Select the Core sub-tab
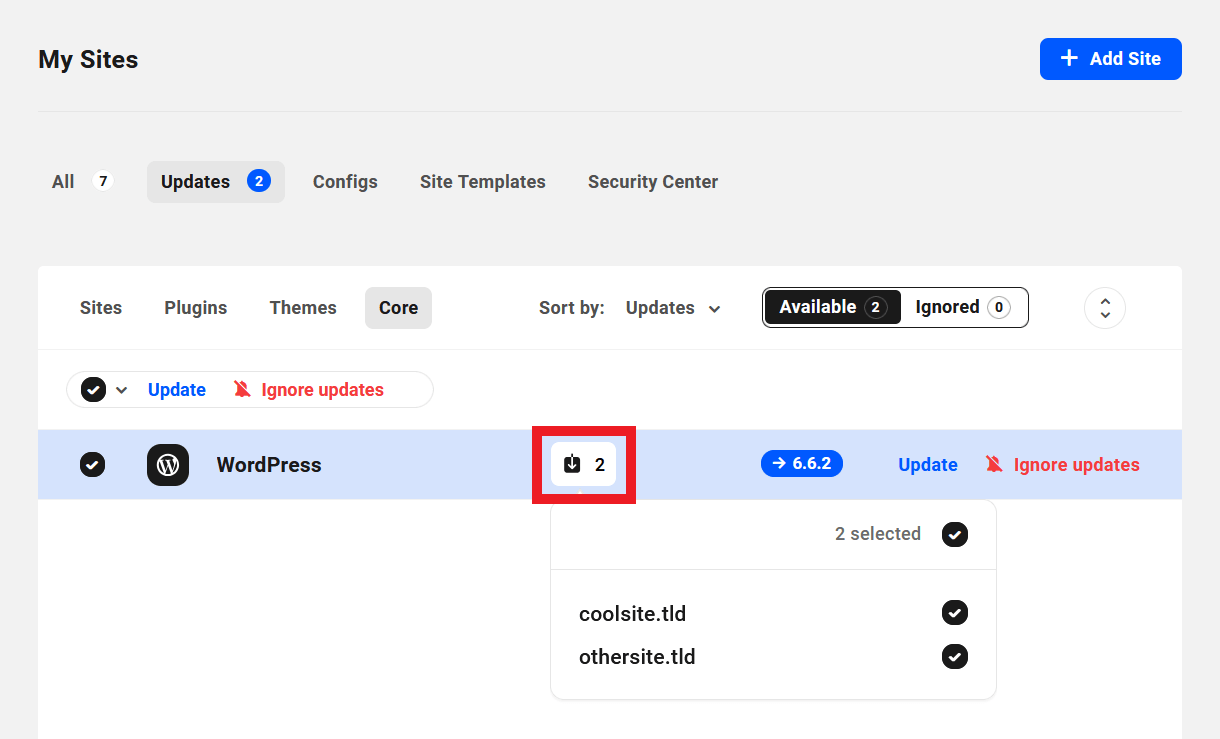The image size is (1220, 739). [x=398, y=308]
